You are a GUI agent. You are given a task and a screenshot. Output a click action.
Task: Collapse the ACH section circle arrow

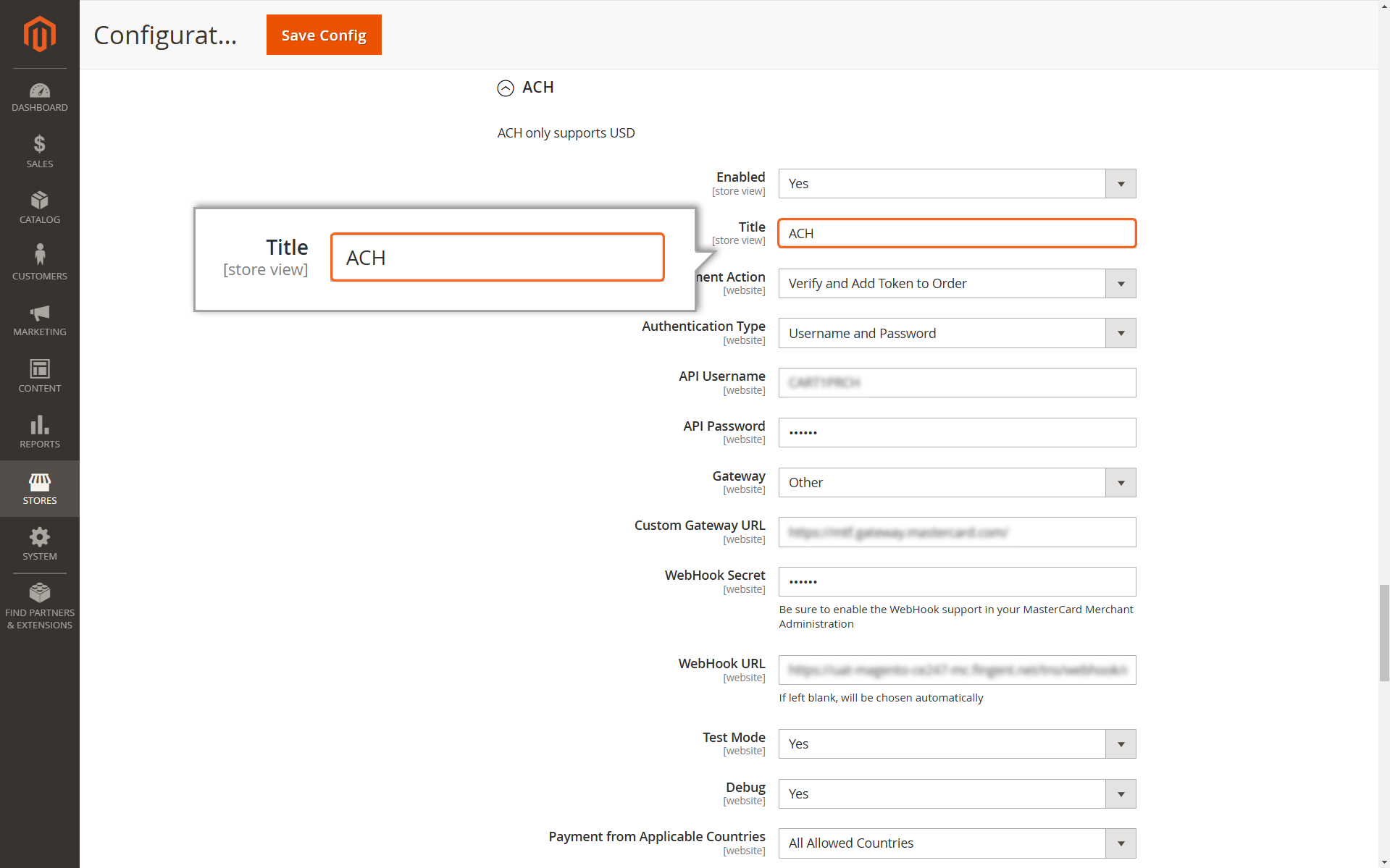pos(506,88)
